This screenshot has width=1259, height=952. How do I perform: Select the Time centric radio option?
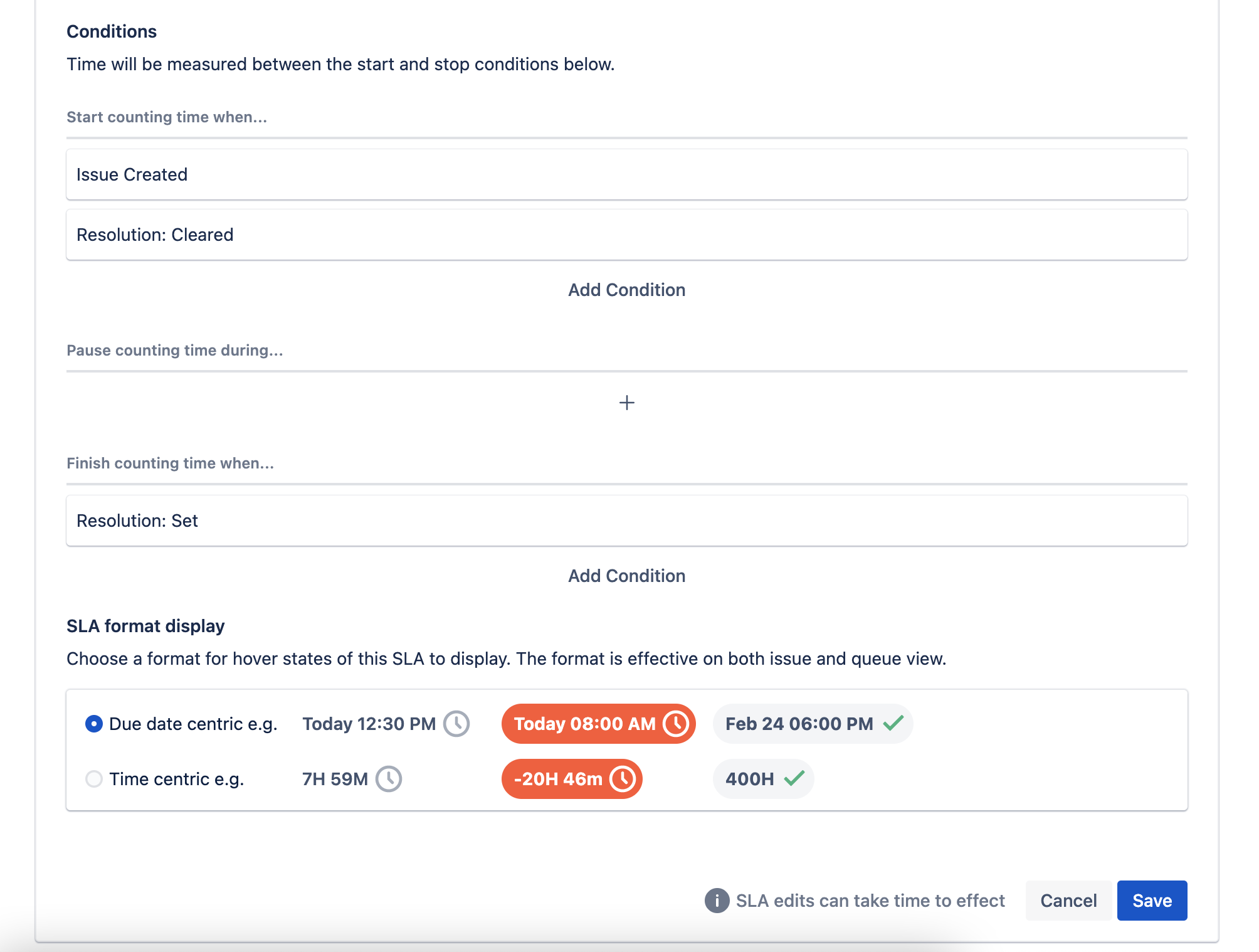[x=94, y=779]
